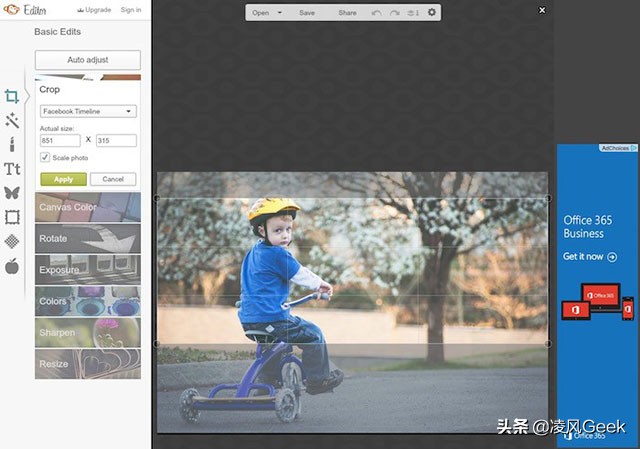Open the settings gear in toolbar
This screenshot has height=449, width=640.
click(431, 13)
